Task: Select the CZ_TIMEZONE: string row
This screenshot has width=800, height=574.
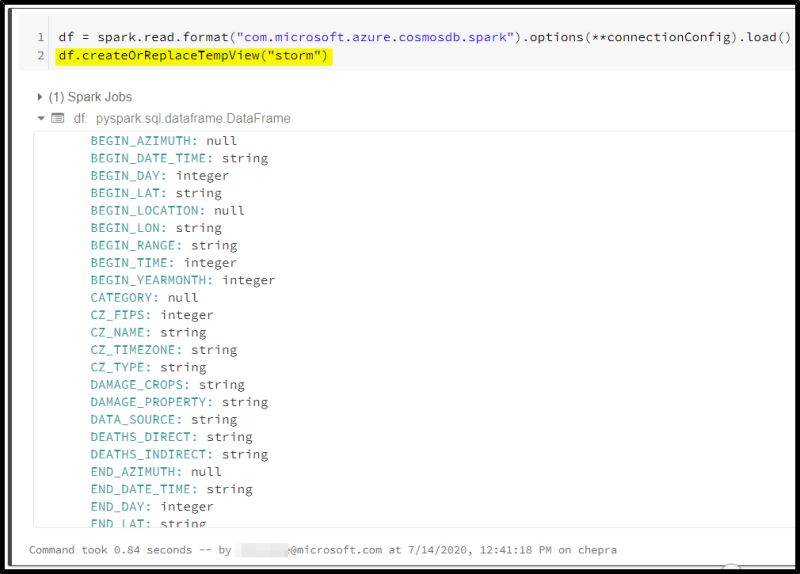Action: click(164, 350)
